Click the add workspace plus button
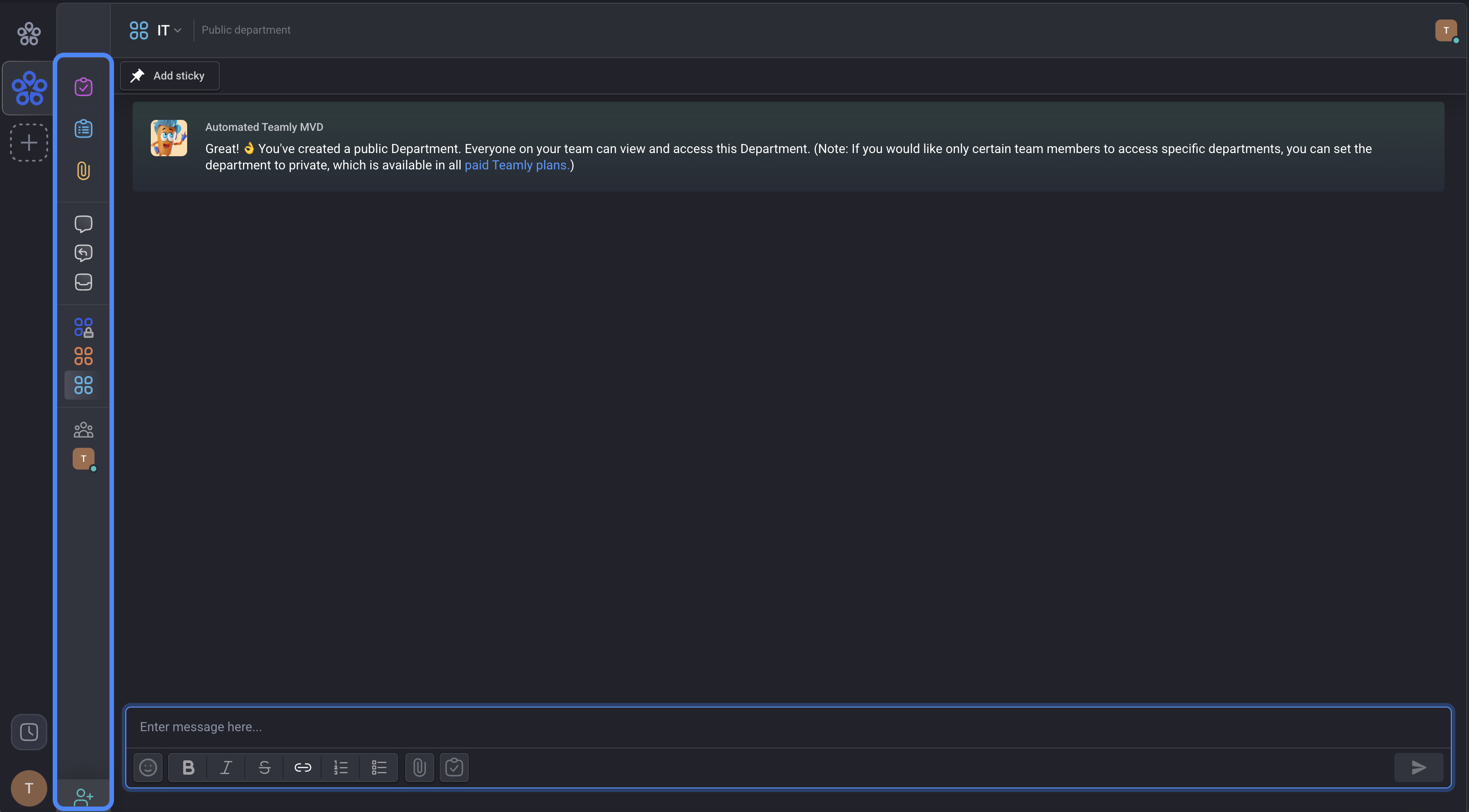The height and width of the screenshot is (812, 1469). tap(29, 143)
